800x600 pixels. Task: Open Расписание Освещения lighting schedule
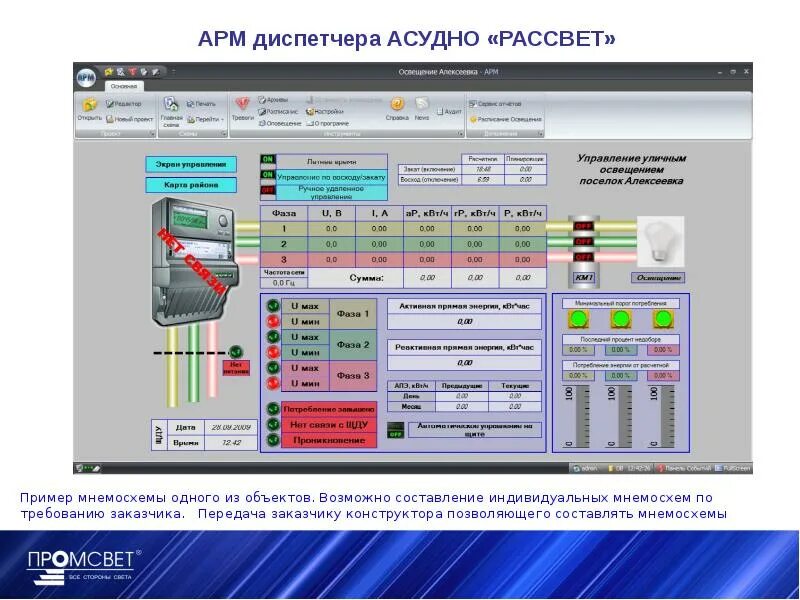tap(505, 119)
